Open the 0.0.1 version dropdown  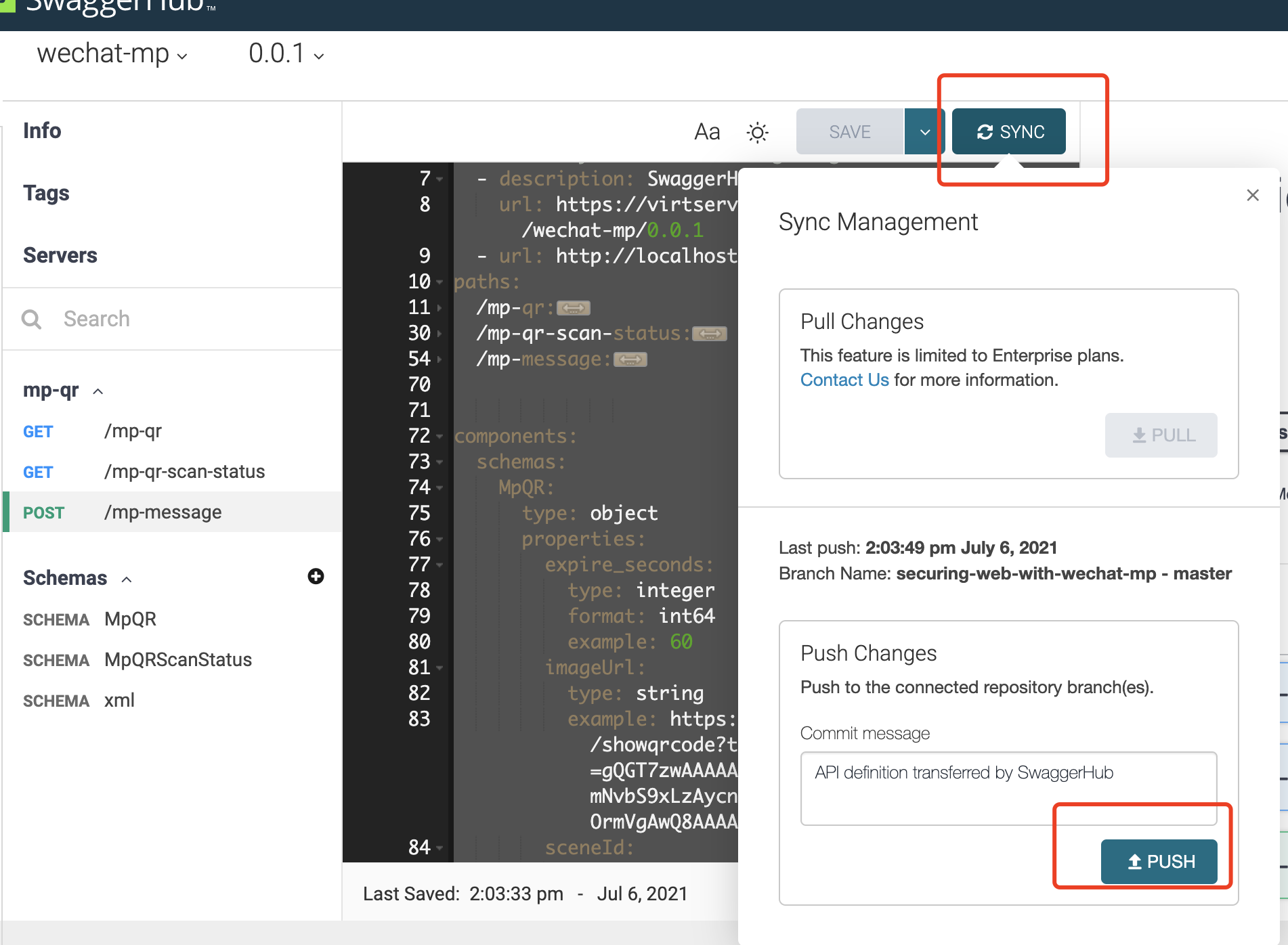click(286, 53)
